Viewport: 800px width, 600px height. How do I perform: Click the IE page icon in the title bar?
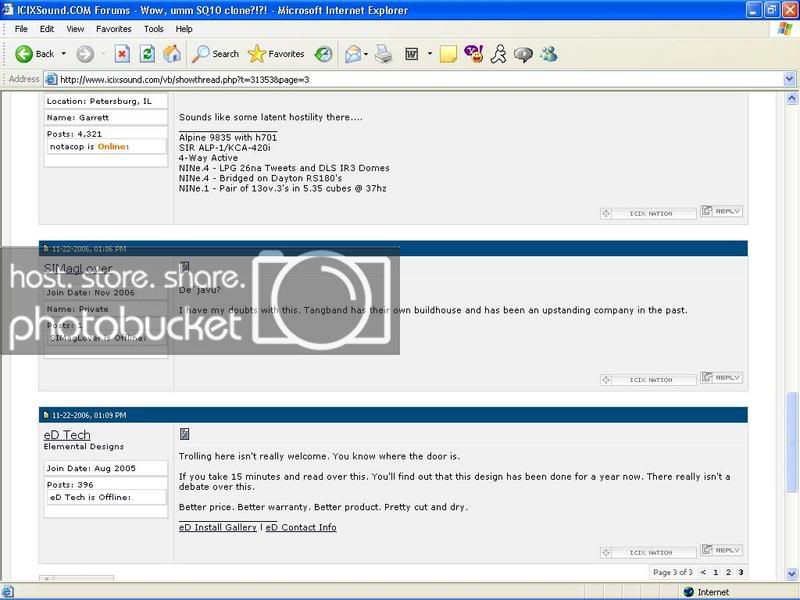[x=8, y=10]
